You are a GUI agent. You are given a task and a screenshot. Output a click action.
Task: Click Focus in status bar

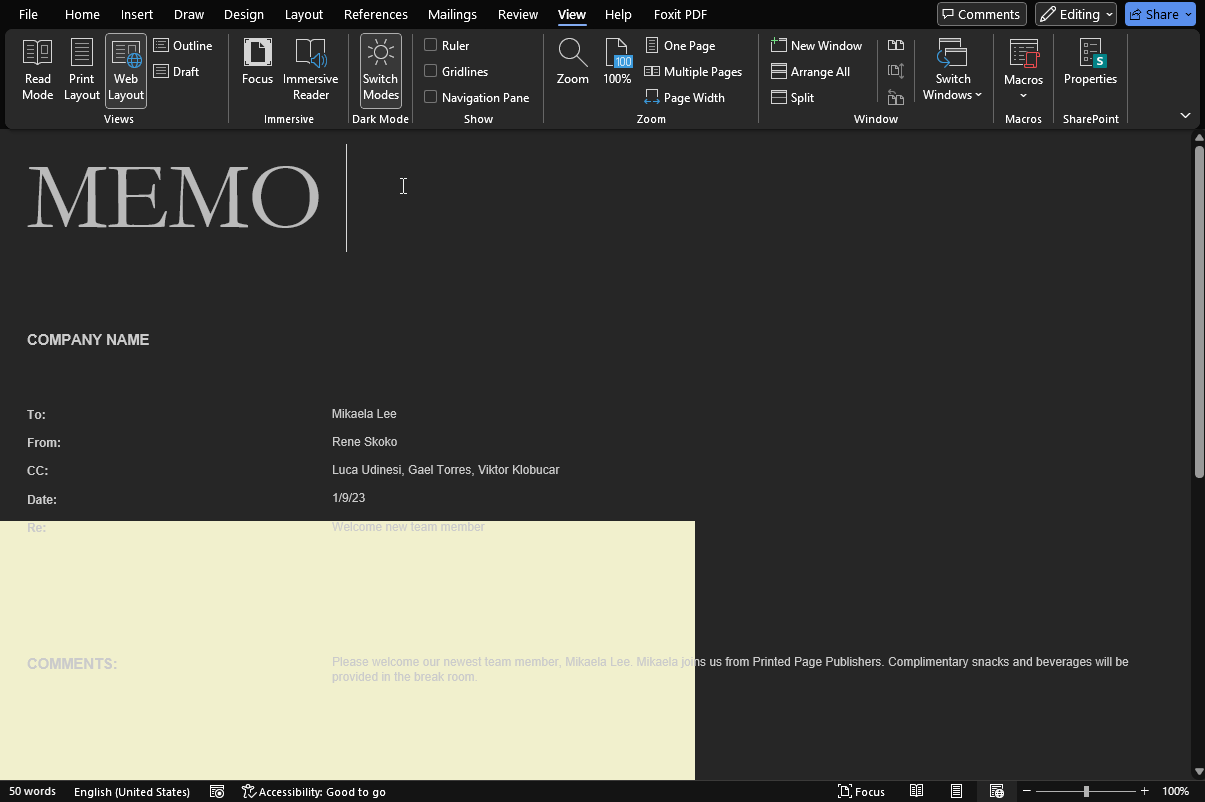[861, 792]
